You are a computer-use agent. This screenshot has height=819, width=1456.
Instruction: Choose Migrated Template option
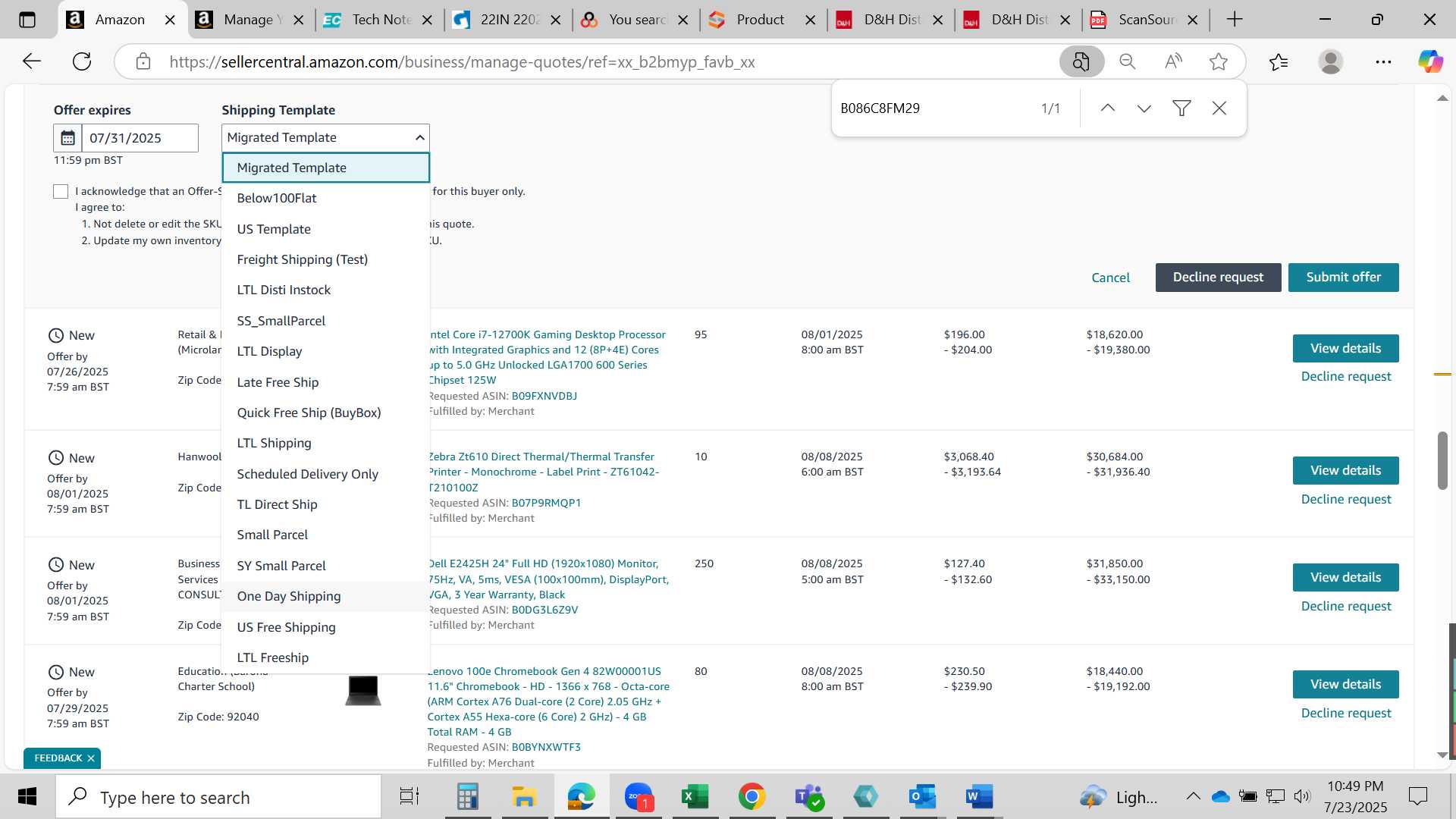pyautogui.click(x=325, y=168)
